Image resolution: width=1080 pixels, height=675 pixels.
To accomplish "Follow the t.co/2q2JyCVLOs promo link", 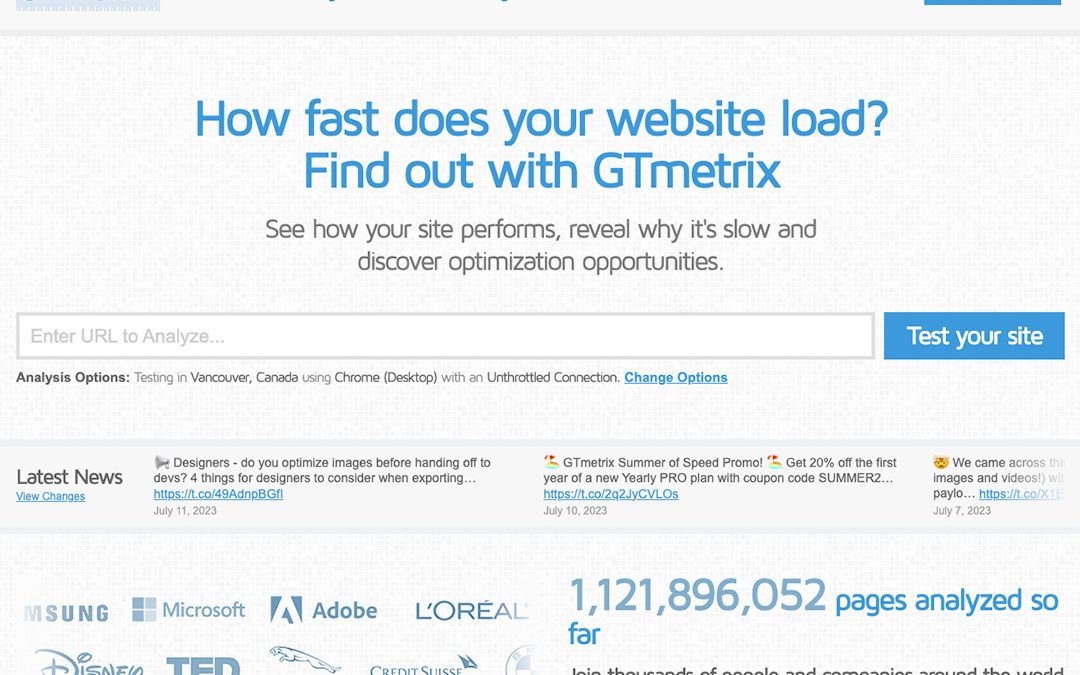I will (x=611, y=494).
